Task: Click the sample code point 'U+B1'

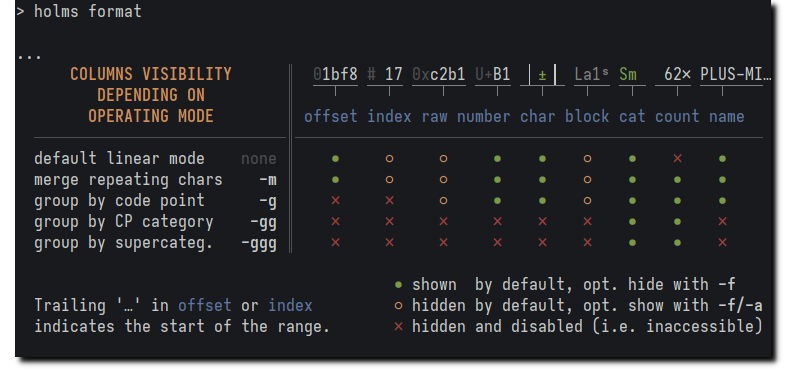Action: pos(493,75)
